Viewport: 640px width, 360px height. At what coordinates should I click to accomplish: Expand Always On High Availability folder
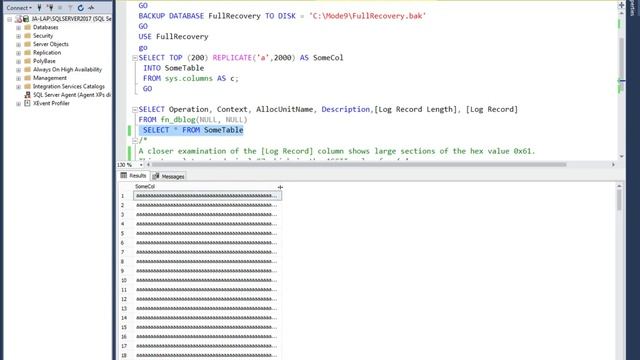pyautogui.click(x=18, y=70)
